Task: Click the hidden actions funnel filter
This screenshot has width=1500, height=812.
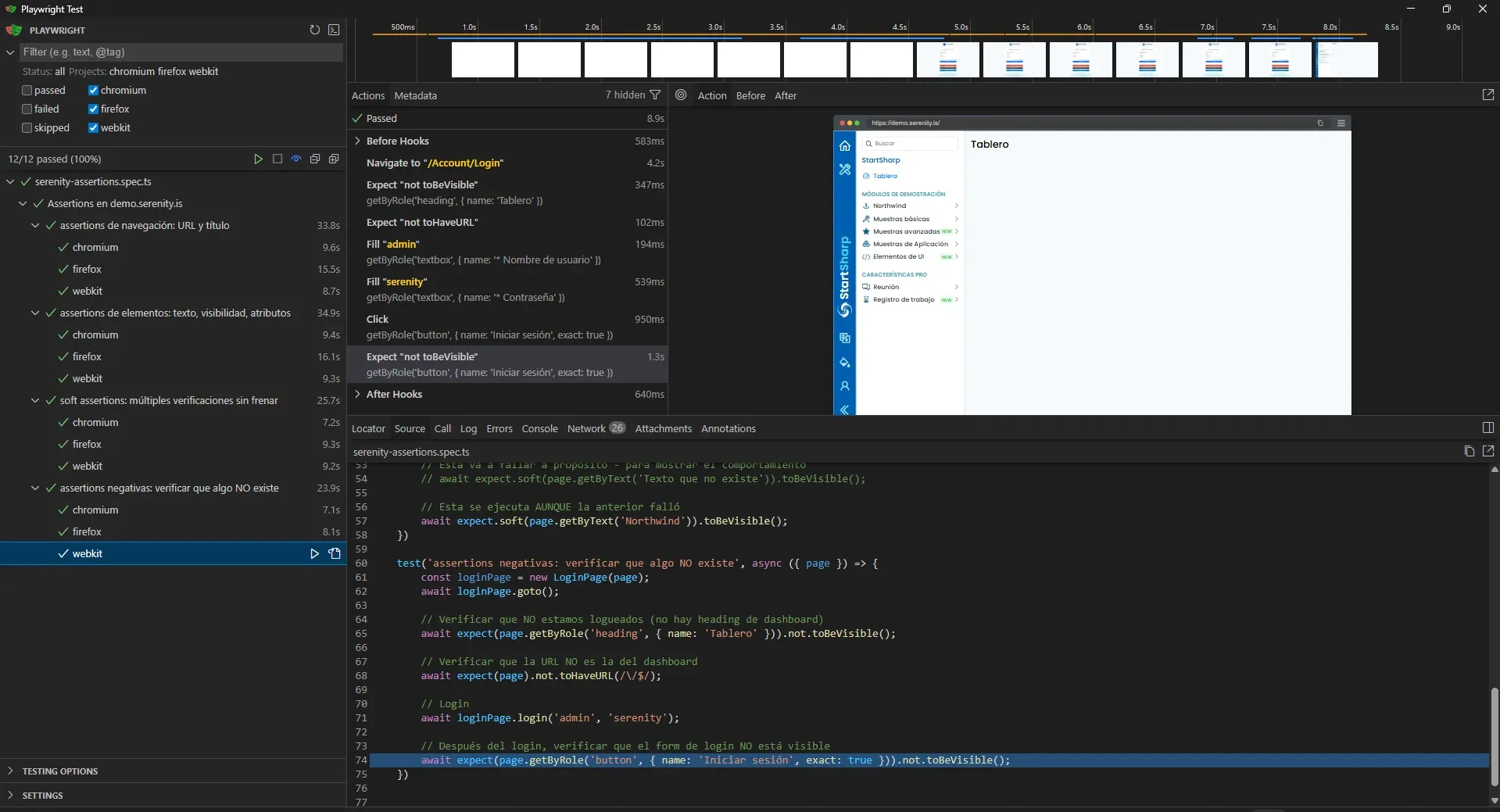Action: 655,95
